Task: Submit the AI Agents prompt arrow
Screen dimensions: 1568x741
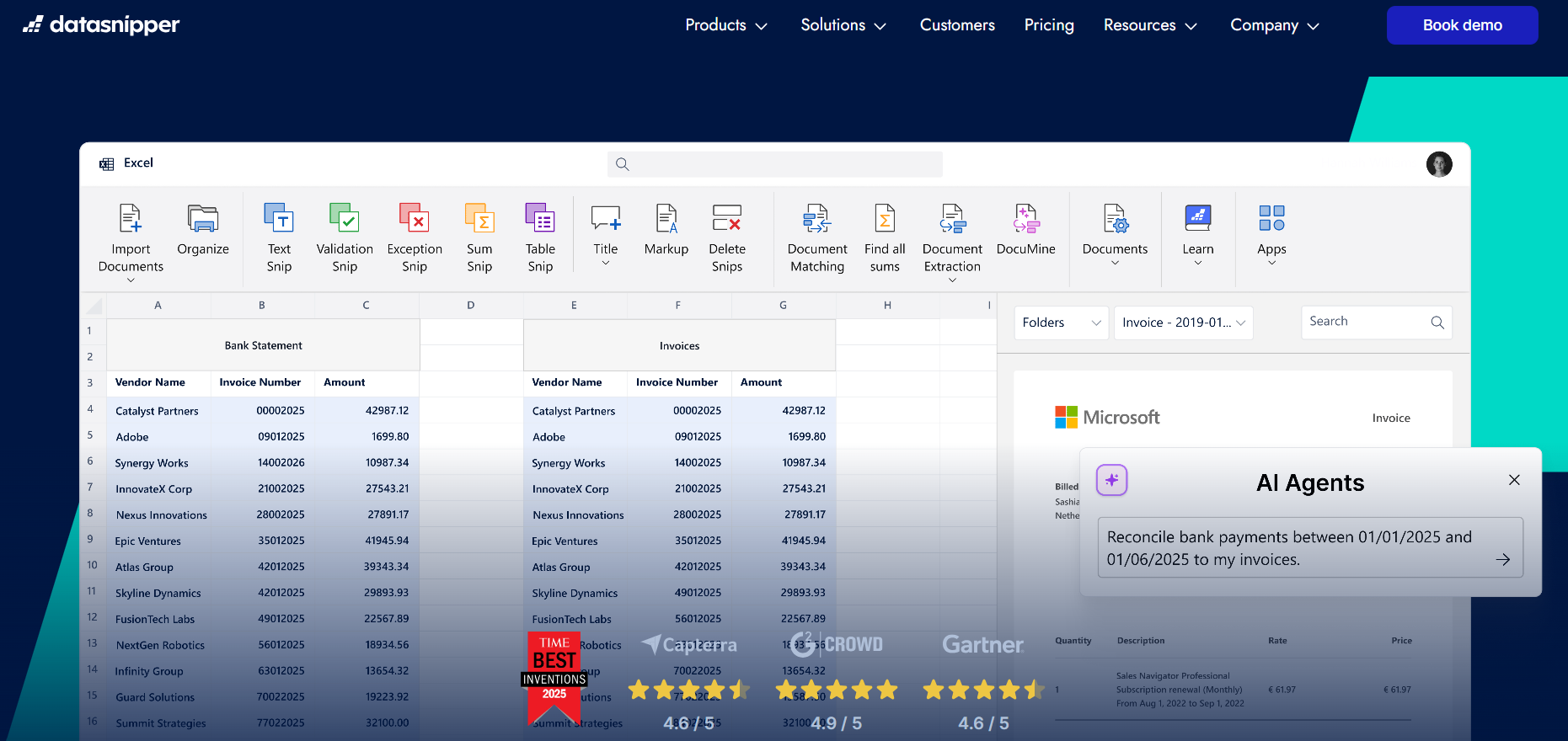Action: click(1502, 560)
